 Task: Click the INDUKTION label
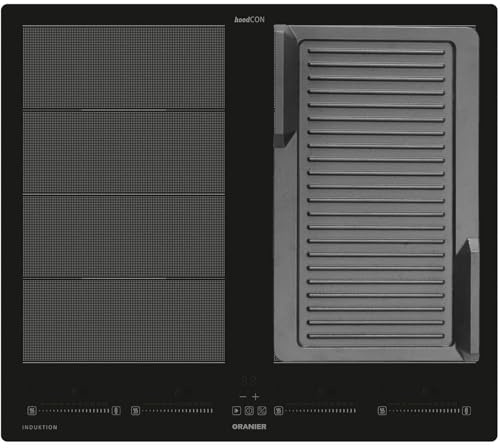[40, 427]
